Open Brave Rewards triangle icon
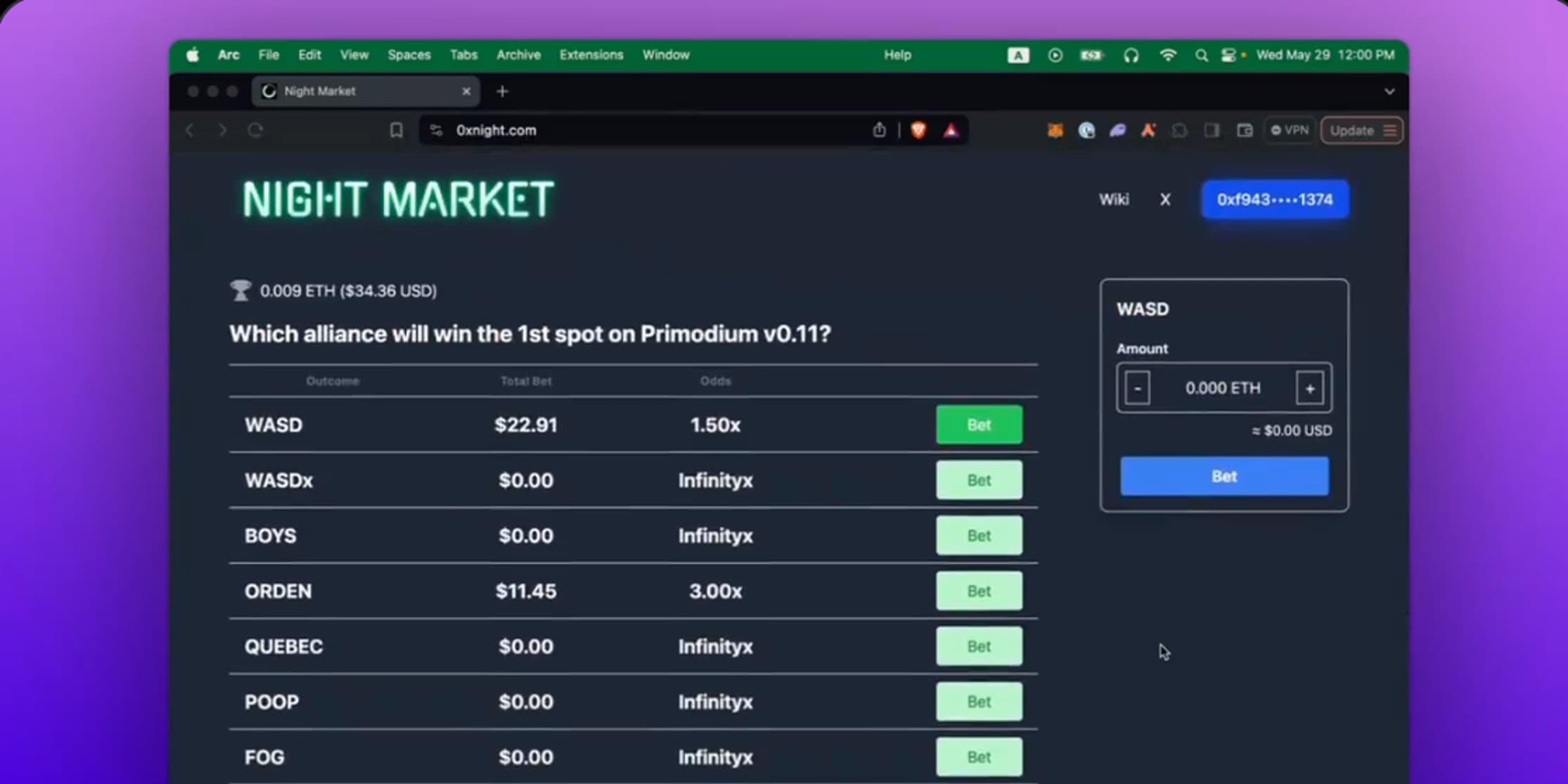 pyautogui.click(x=951, y=130)
